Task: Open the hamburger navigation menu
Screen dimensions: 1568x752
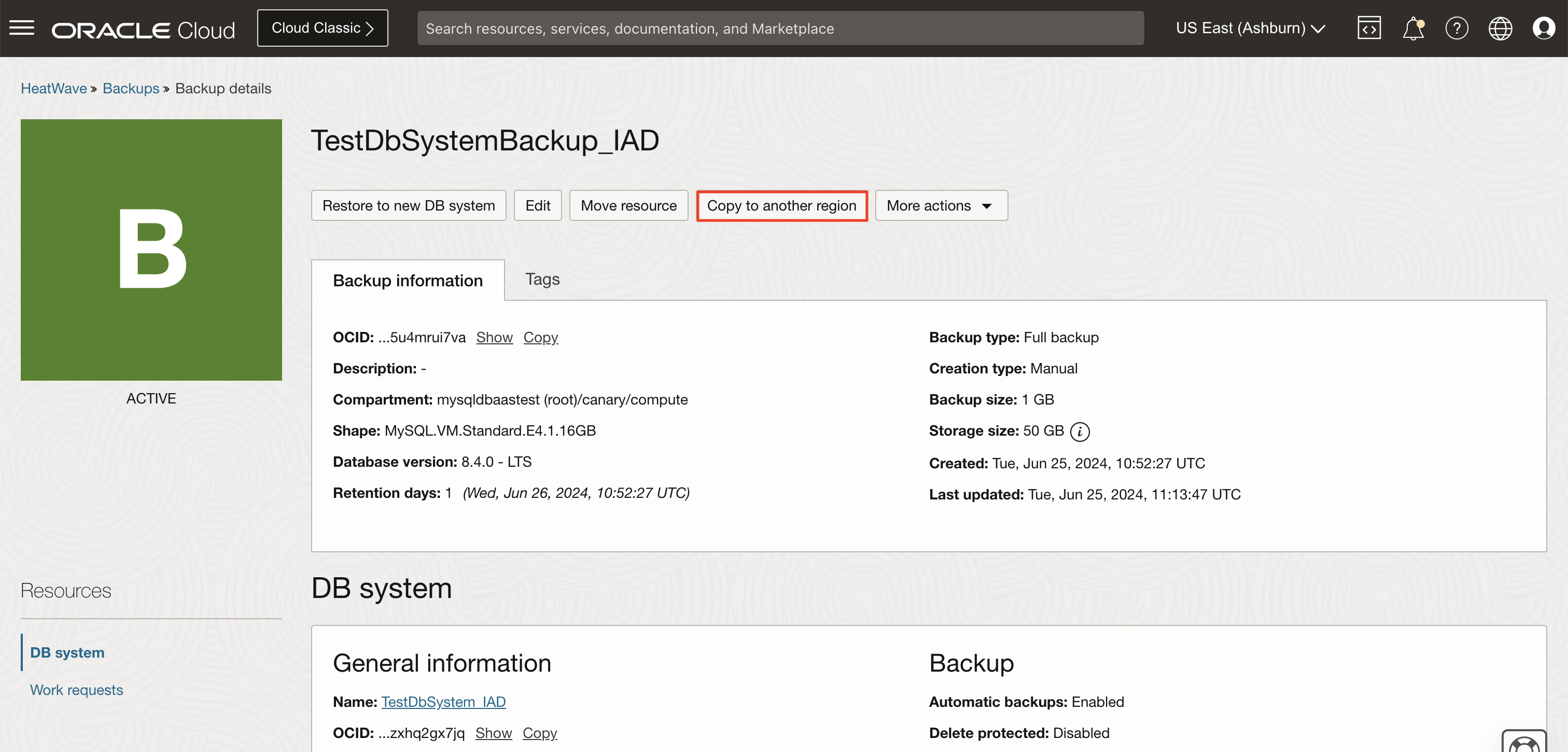Action: coord(22,28)
